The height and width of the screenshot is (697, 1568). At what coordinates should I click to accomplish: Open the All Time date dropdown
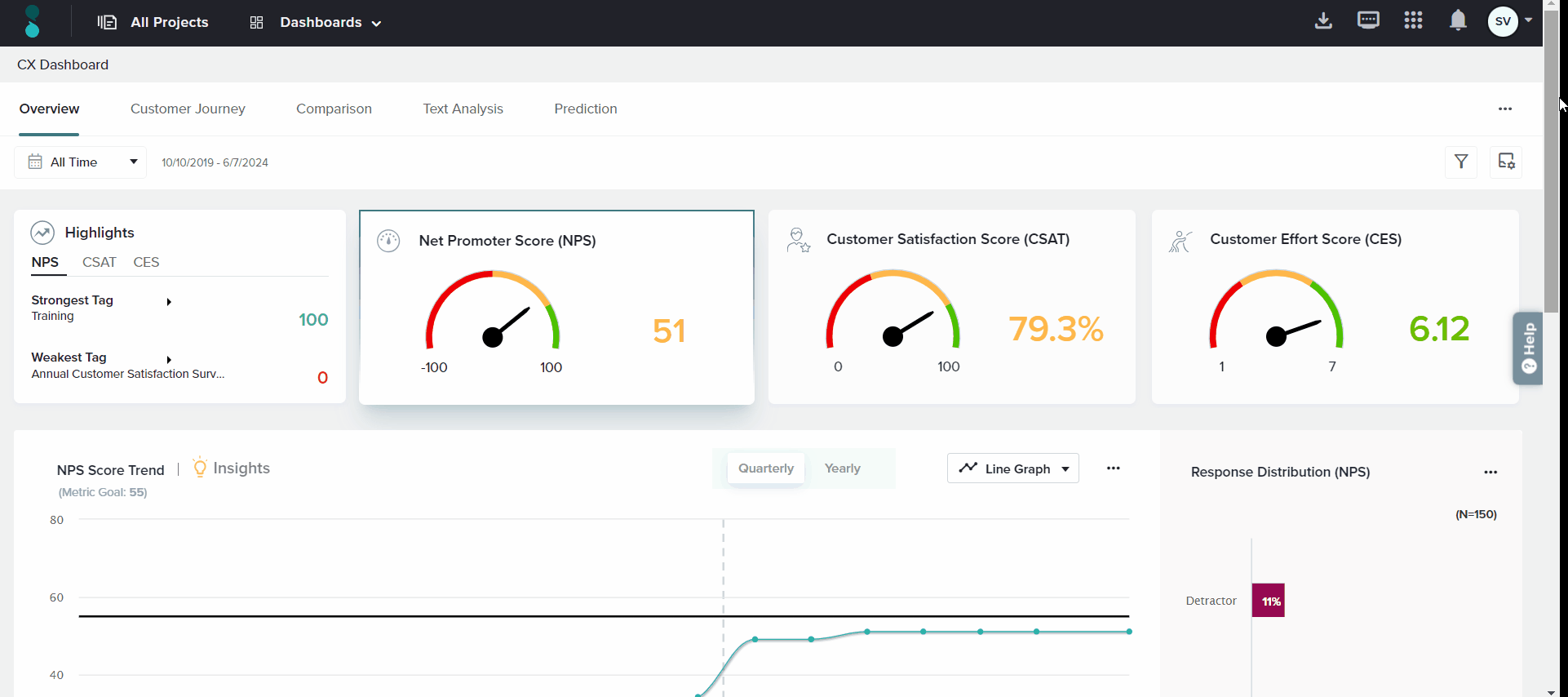click(80, 162)
